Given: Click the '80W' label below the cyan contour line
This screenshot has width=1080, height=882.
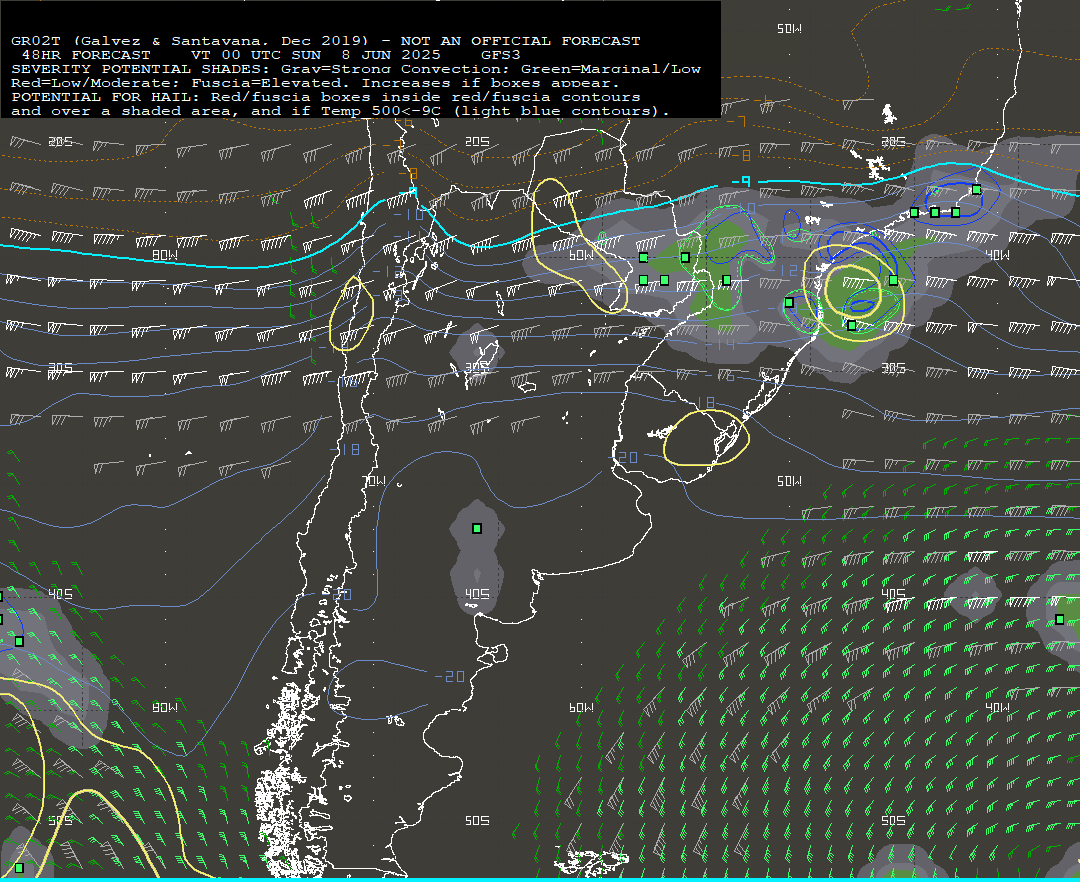Looking at the screenshot, I should [x=165, y=255].
